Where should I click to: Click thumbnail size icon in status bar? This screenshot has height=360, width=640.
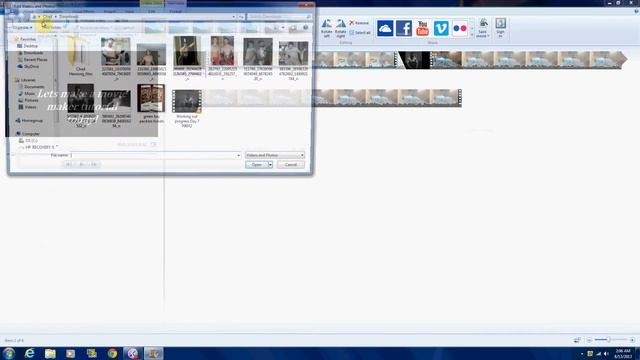(577, 340)
